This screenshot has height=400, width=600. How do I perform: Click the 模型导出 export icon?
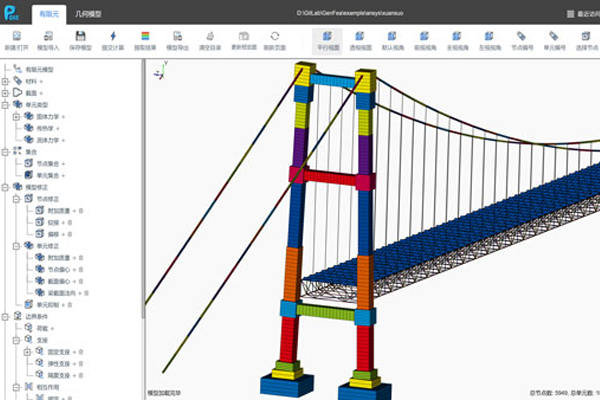point(177,39)
